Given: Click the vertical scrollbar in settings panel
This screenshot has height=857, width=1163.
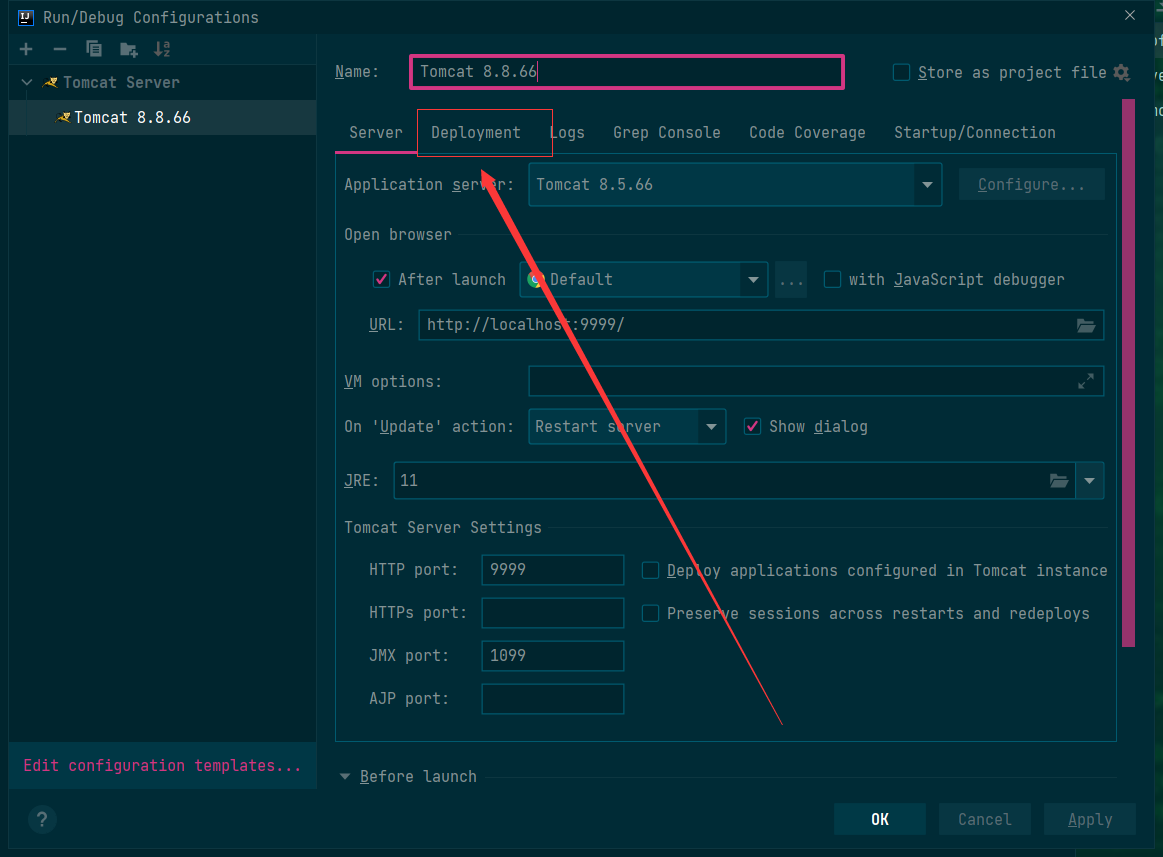Looking at the screenshot, I should coord(1128,373).
